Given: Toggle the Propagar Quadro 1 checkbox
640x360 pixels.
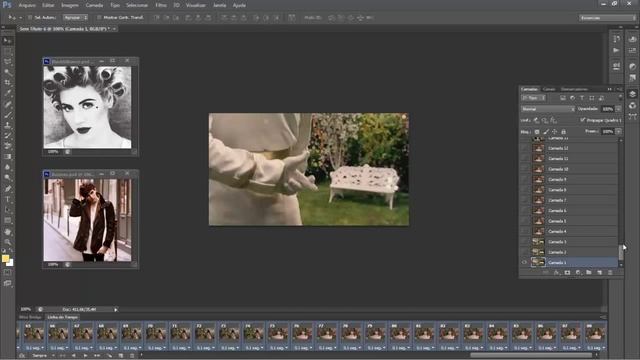Looking at the screenshot, I should pos(582,120).
